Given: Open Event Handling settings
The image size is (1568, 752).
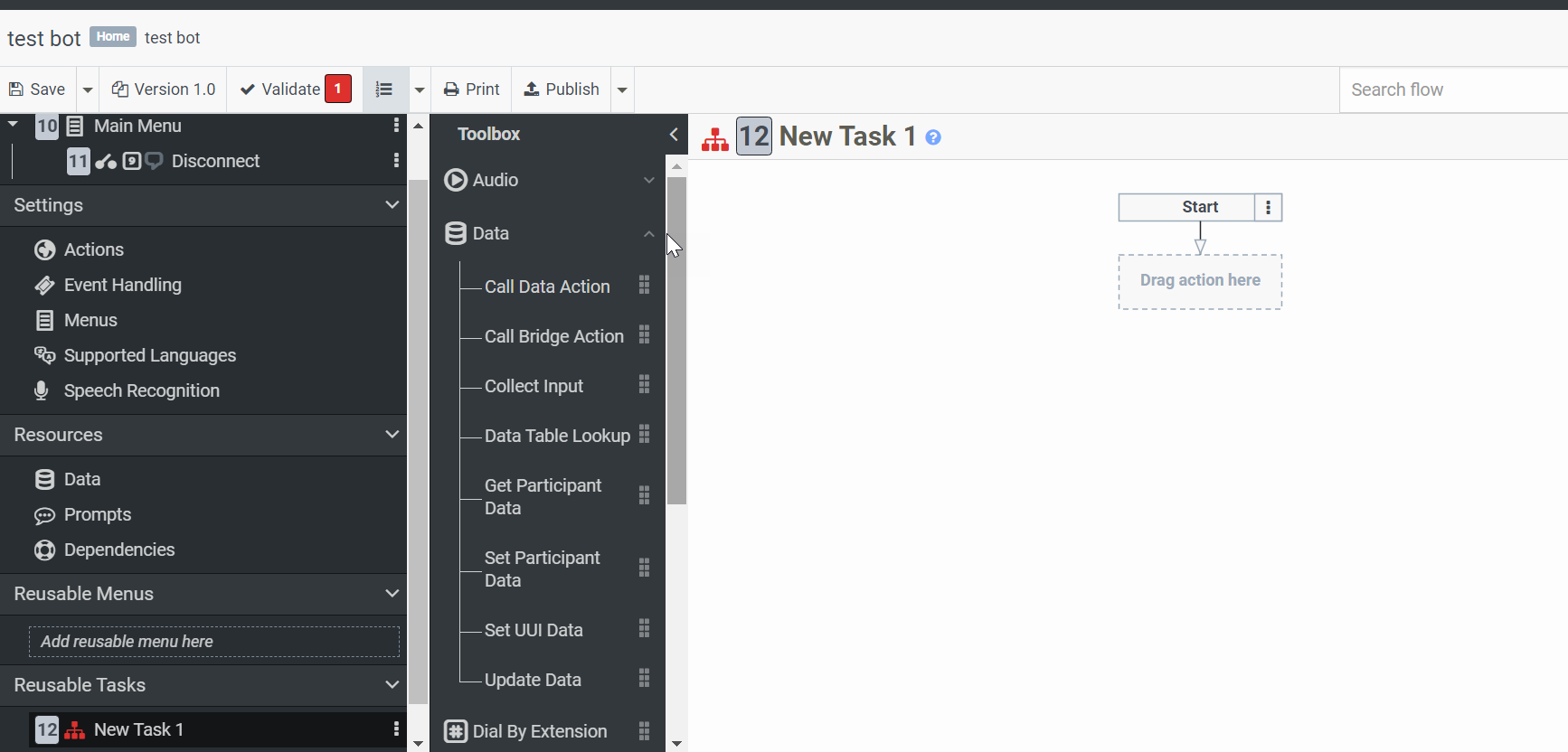Looking at the screenshot, I should (122, 285).
